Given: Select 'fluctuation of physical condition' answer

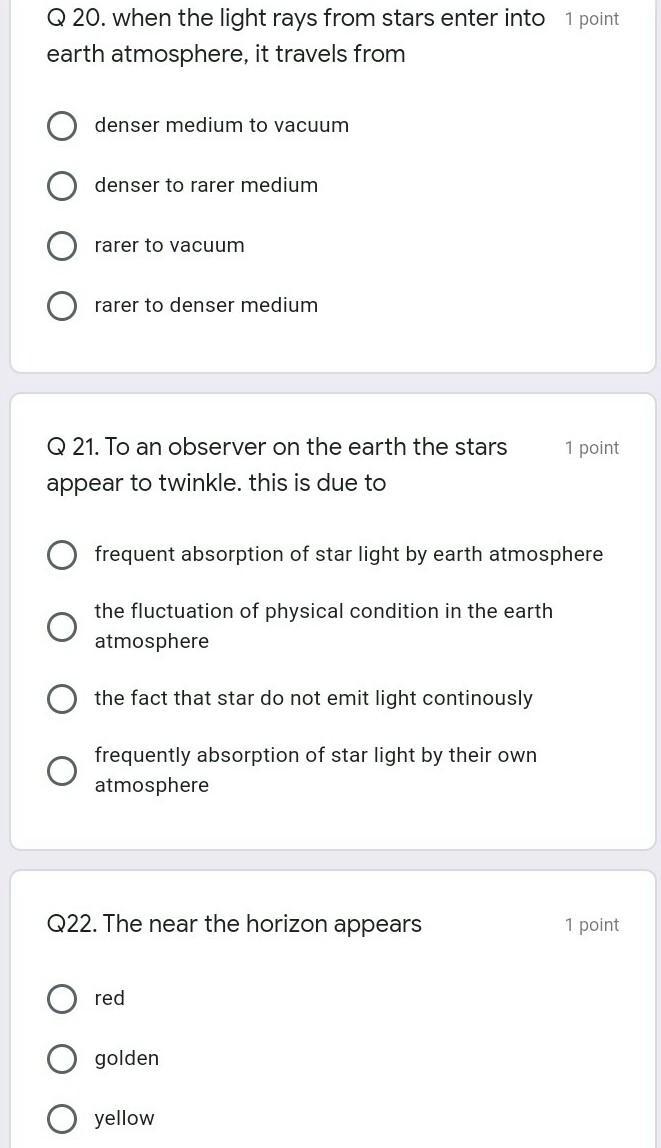Looking at the screenshot, I should click(62, 627).
